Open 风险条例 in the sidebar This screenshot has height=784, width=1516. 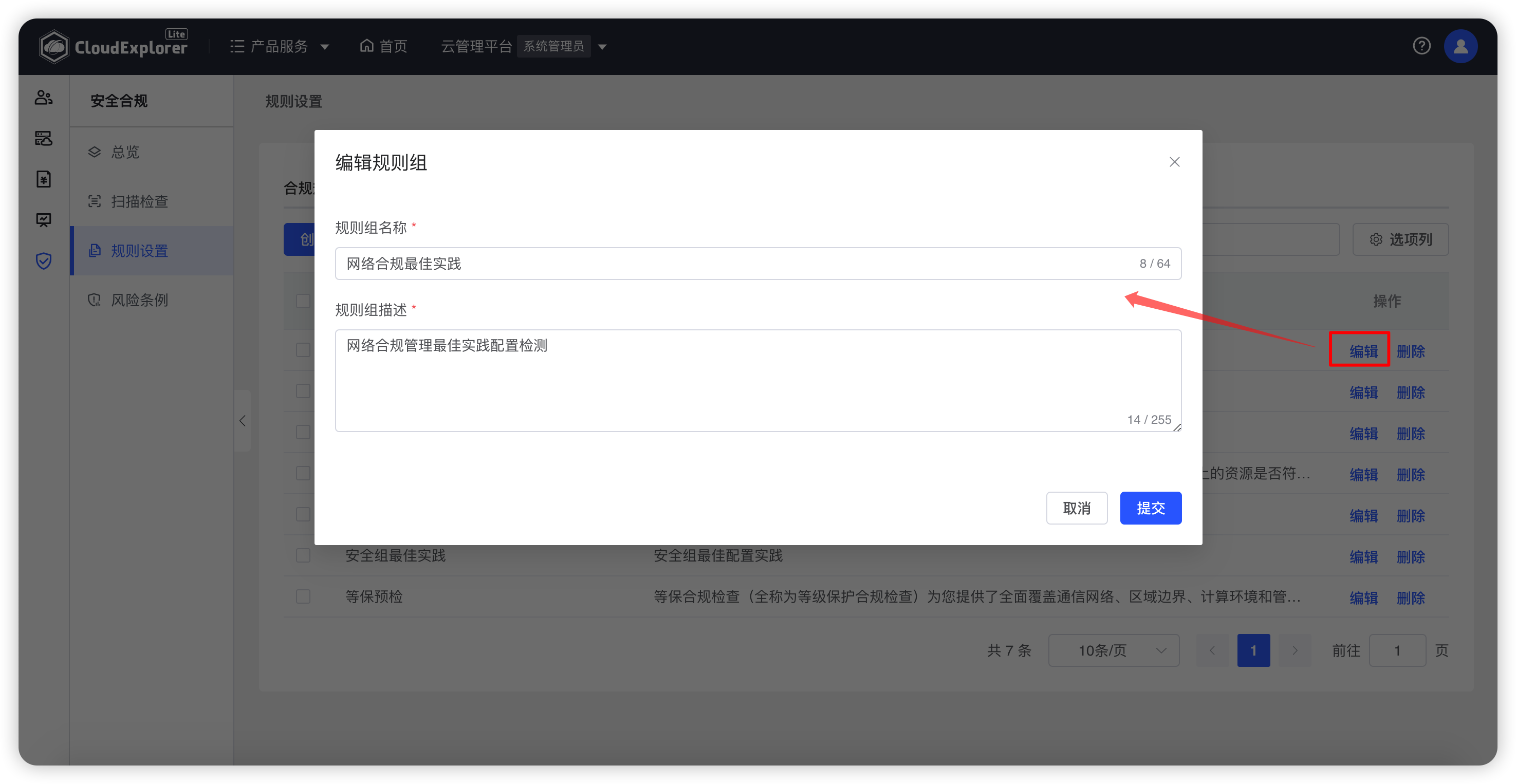[x=151, y=300]
